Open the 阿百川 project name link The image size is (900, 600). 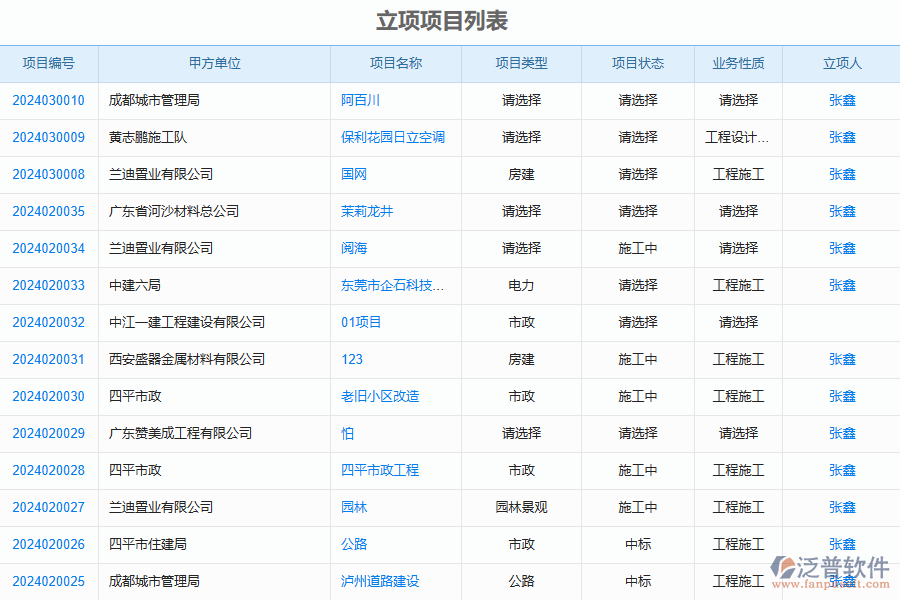360,100
